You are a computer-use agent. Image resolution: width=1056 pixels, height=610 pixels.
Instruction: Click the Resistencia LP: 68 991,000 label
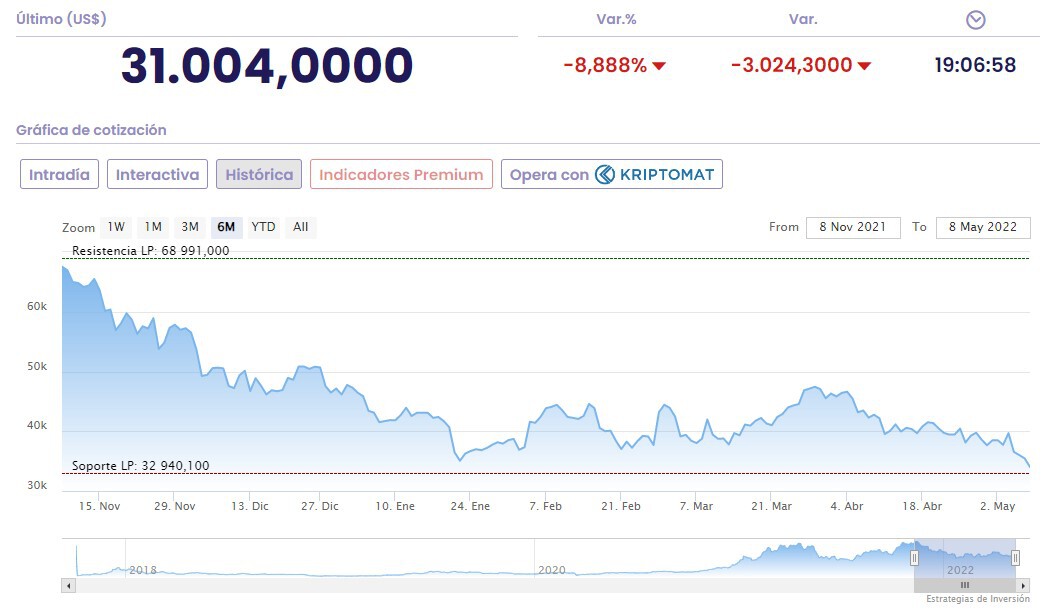tap(151, 250)
